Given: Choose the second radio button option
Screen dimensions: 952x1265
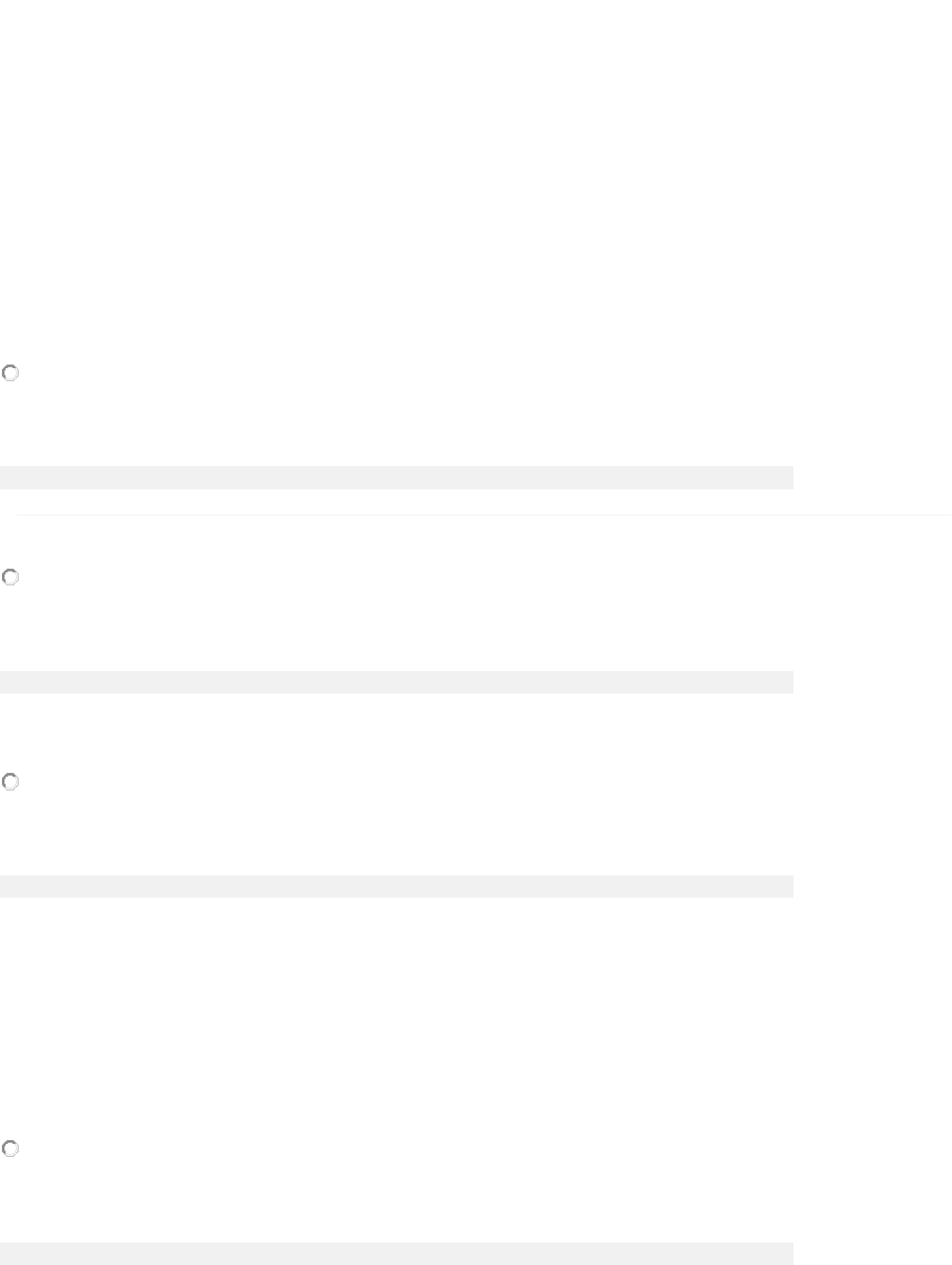Looking at the screenshot, I should (x=10, y=578).
